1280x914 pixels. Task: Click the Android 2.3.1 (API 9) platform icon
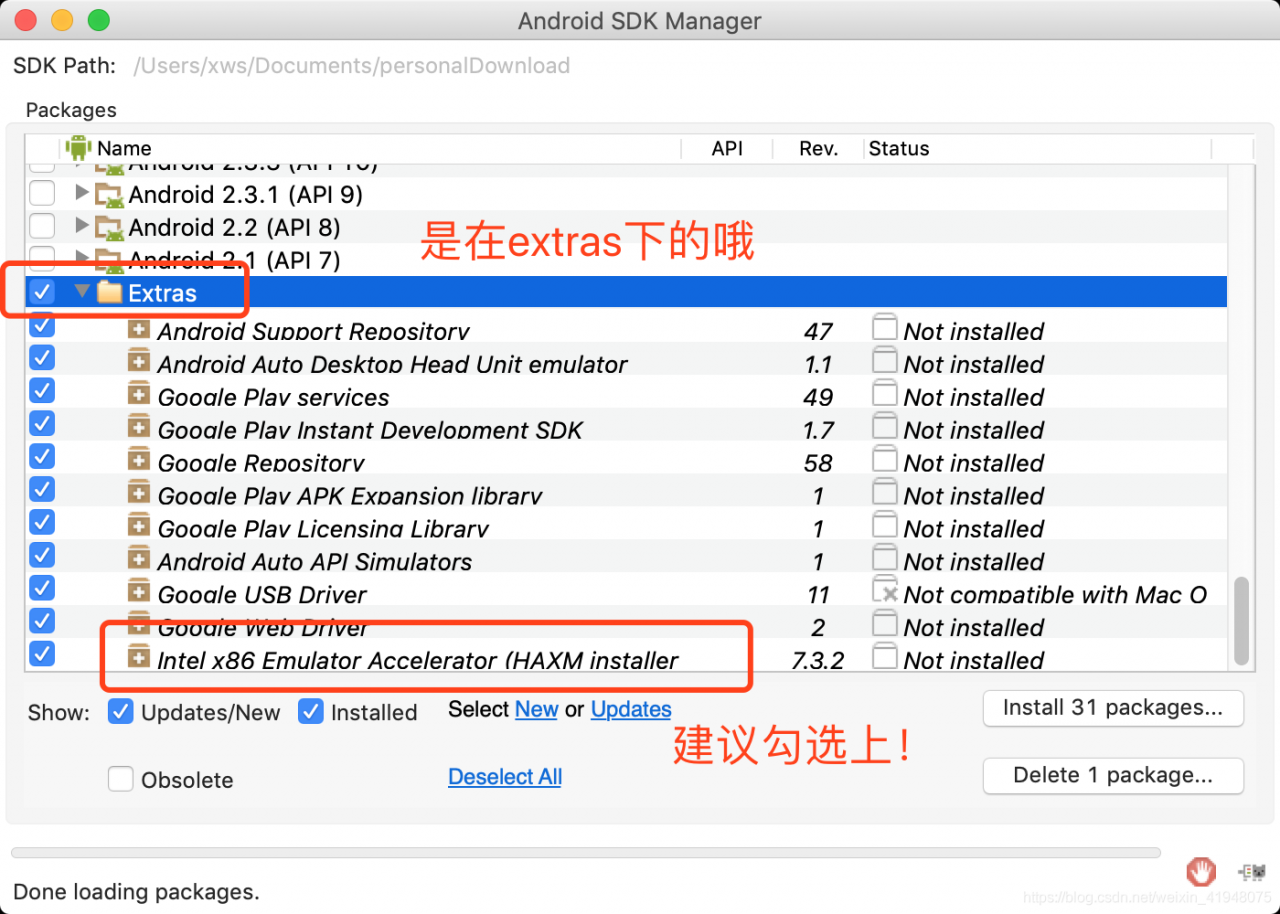pyautogui.click(x=109, y=195)
